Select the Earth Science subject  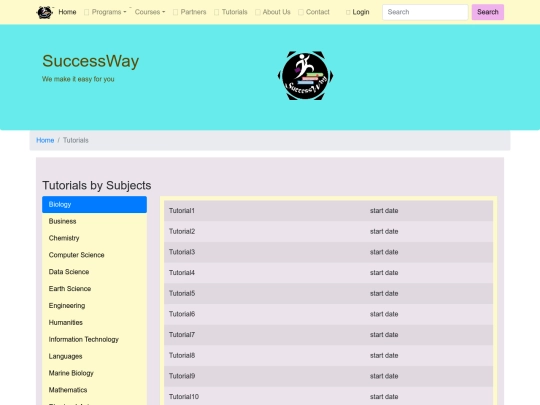[94, 289]
